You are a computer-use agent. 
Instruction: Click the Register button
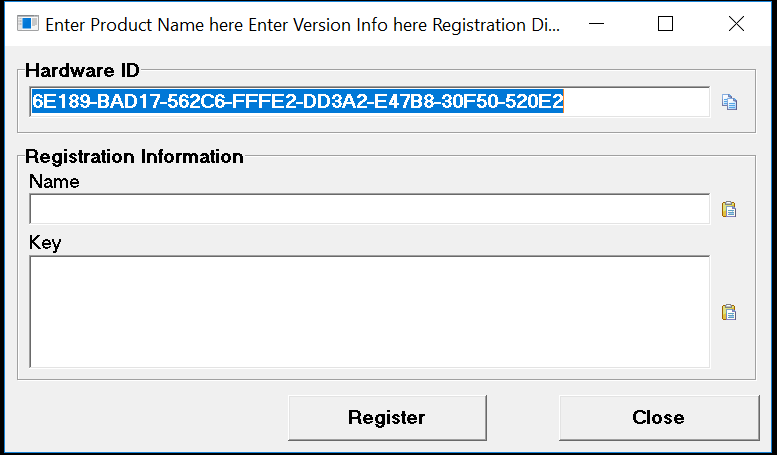click(x=387, y=417)
